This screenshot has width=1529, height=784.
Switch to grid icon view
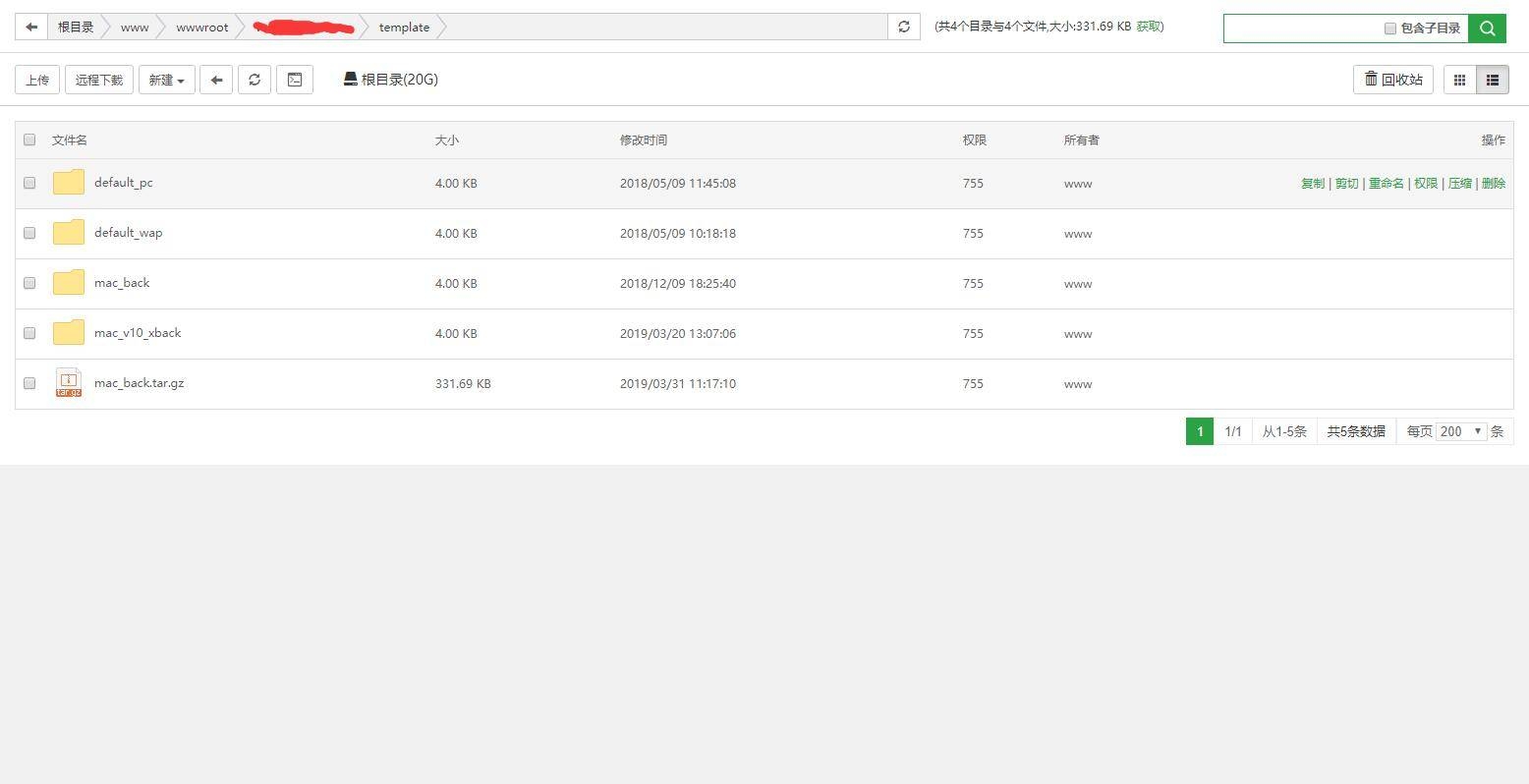tap(1459, 80)
